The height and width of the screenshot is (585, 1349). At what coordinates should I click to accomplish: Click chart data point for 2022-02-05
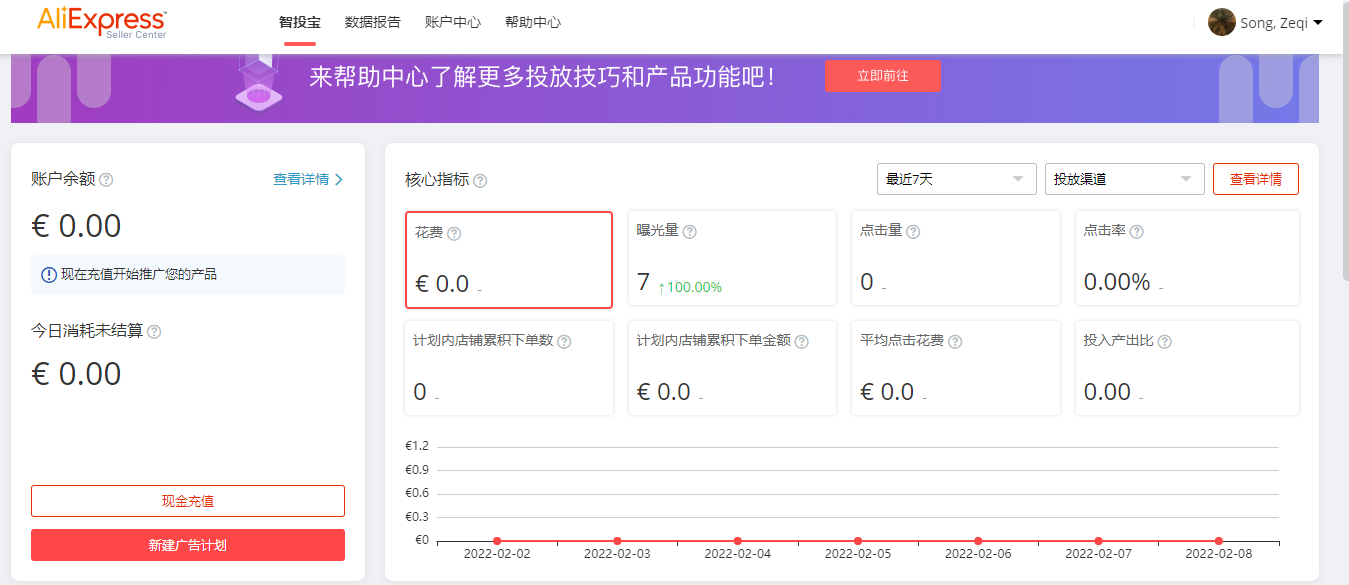pyautogui.click(x=858, y=541)
